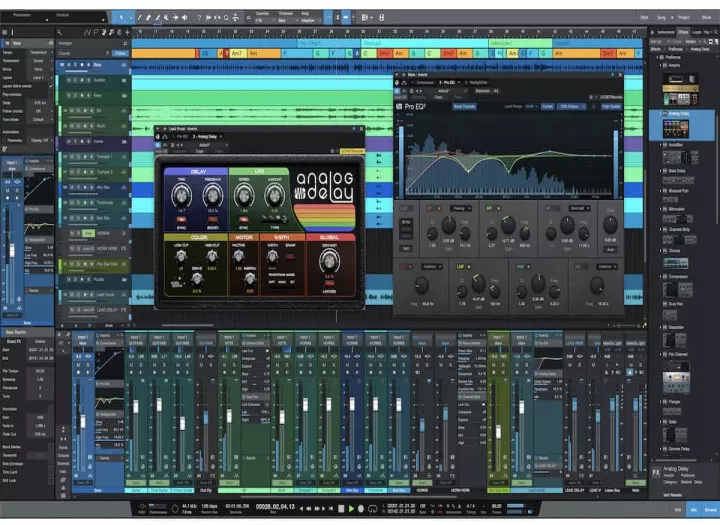Click the Follow button on Chords track

(120, 53)
